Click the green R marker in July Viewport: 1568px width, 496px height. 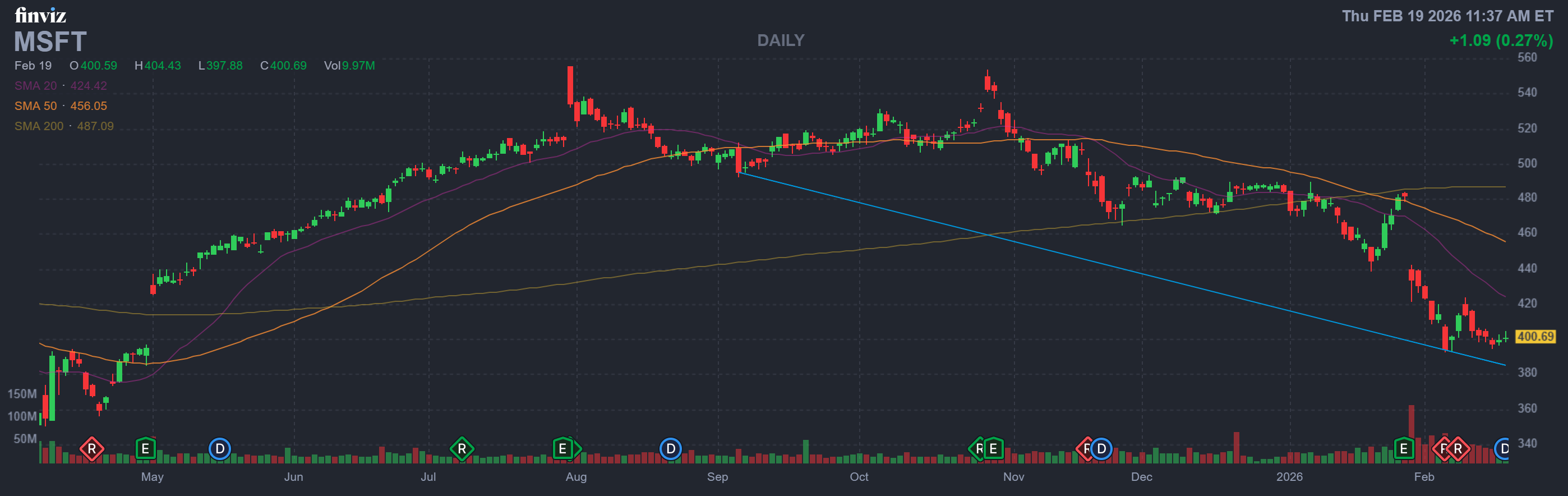(x=462, y=449)
